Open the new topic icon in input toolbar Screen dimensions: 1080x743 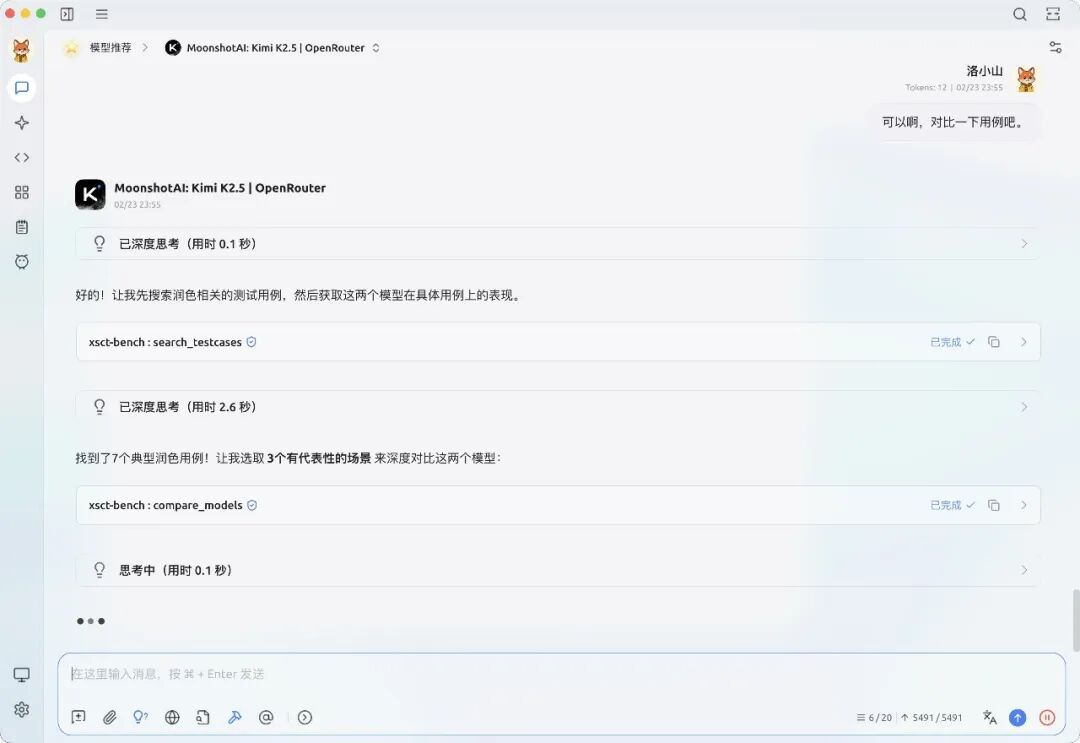click(x=79, y=717)
